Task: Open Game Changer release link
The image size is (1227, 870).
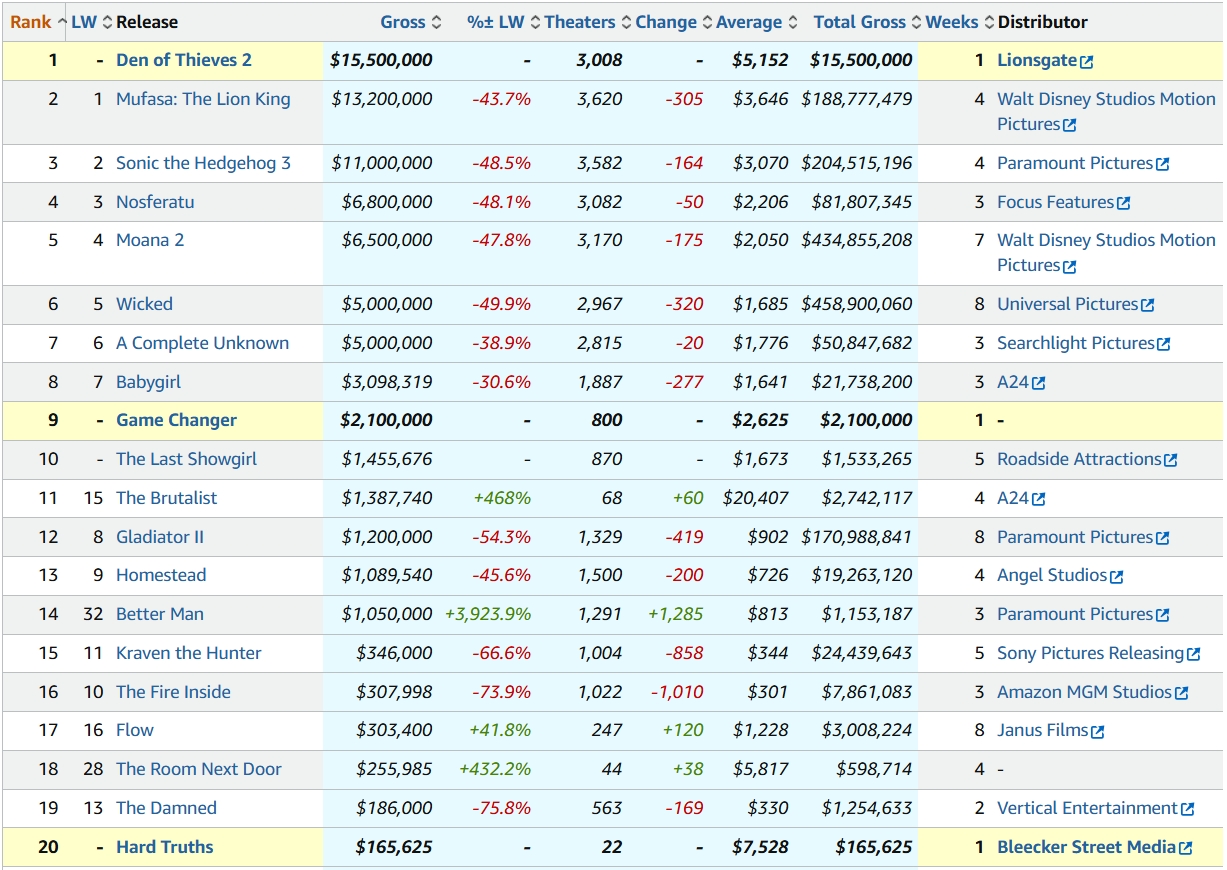Action: coord(176,420)
